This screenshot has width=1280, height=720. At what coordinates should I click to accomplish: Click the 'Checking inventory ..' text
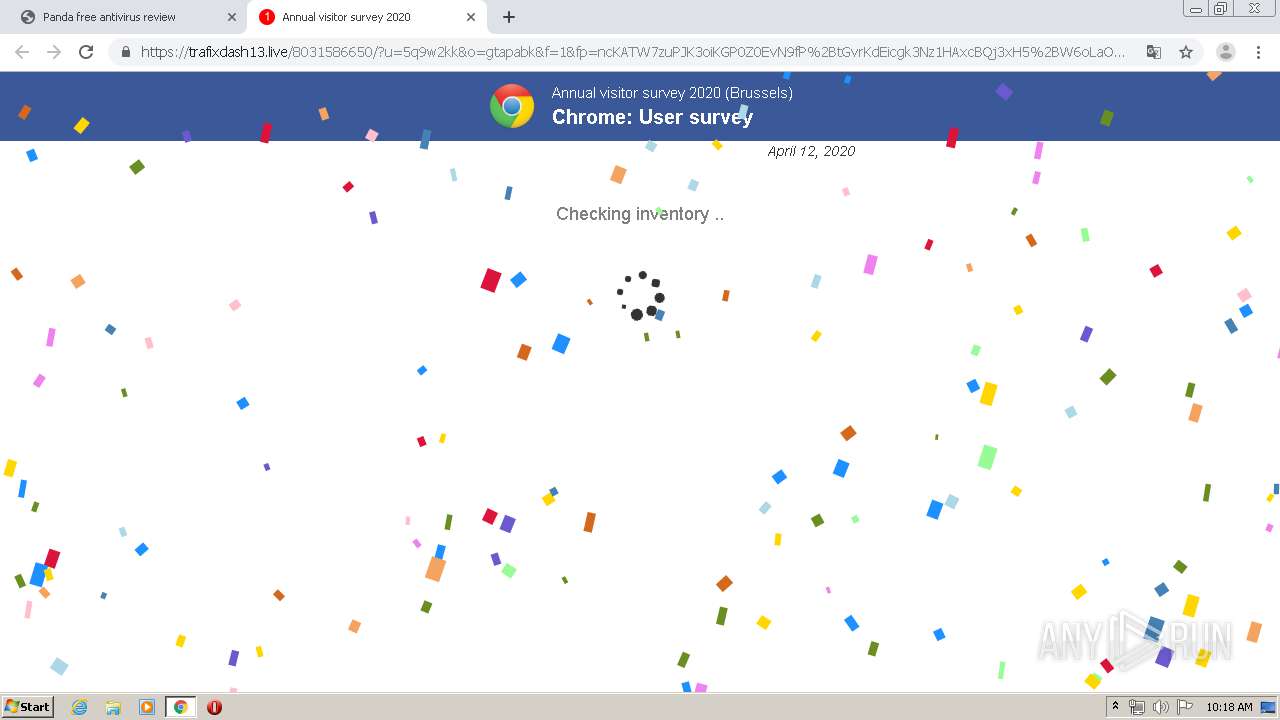[640, 214]
